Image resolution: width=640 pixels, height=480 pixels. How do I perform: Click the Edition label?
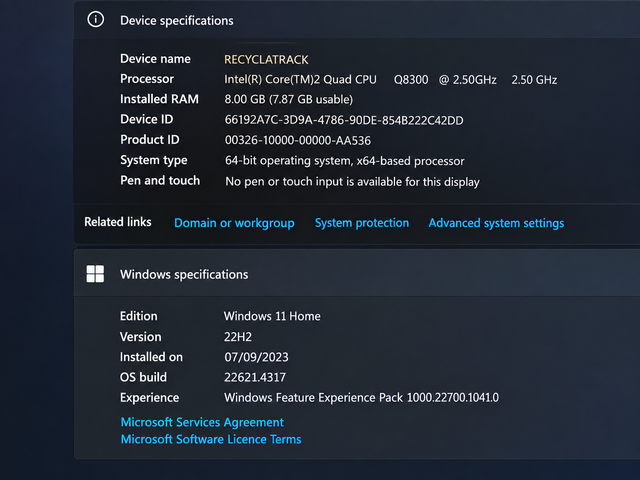pos(138,316)
